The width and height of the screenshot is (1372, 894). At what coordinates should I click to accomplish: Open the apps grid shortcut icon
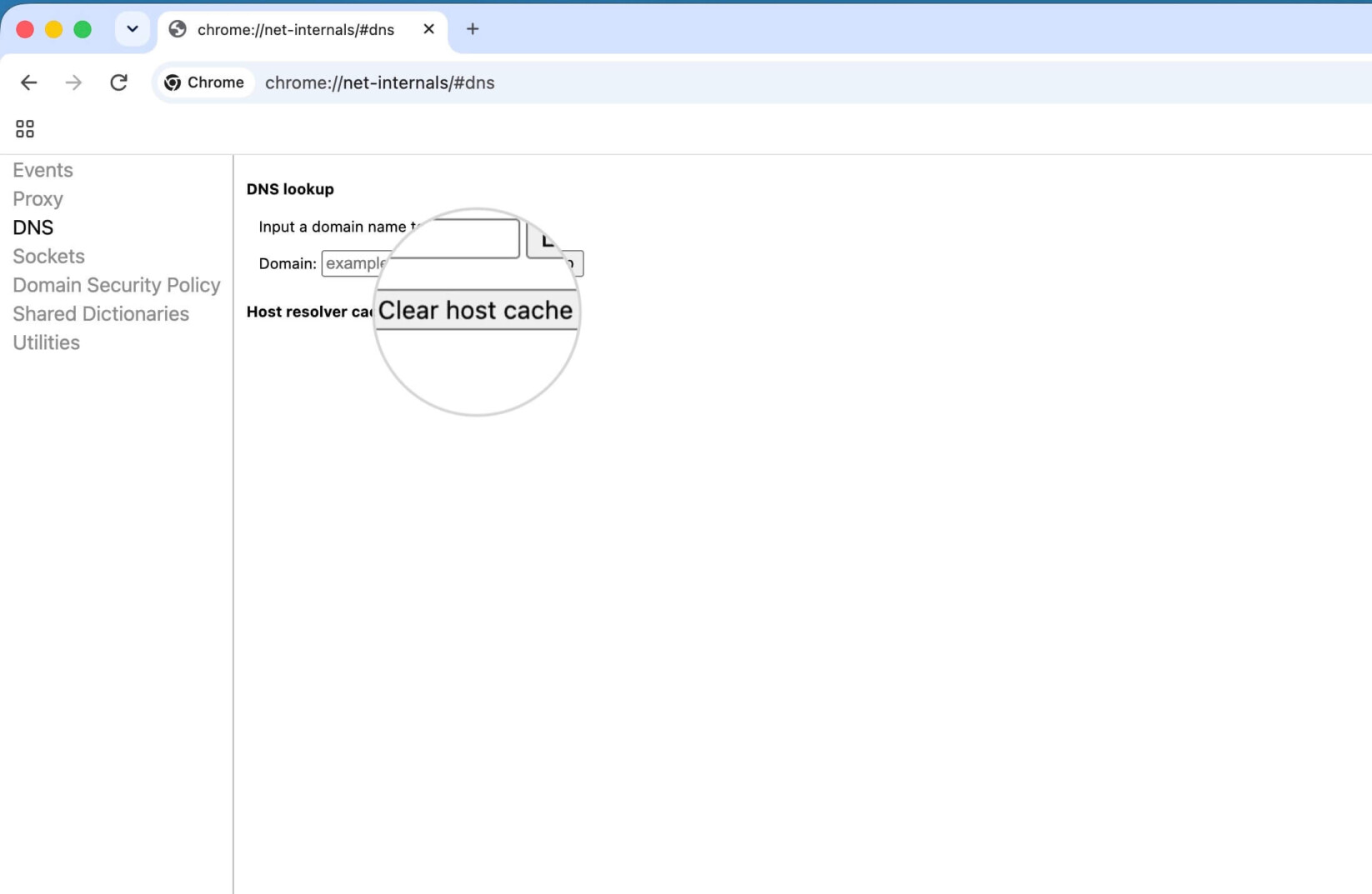25,128
